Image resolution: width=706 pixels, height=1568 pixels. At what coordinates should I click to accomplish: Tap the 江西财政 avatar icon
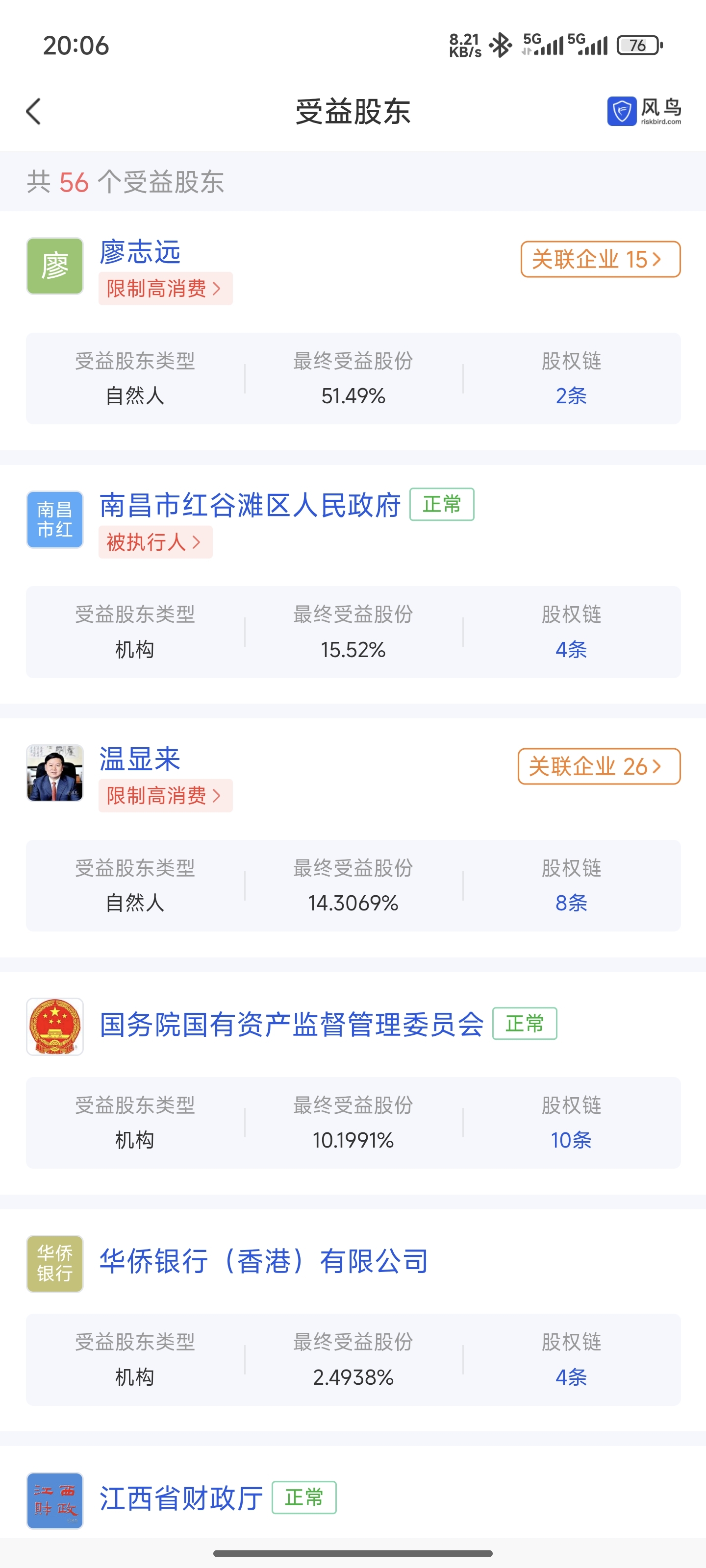[x=55, y=1500]
